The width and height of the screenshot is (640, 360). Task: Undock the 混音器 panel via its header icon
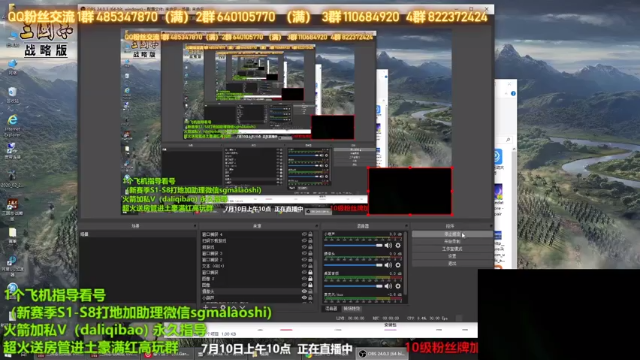[x=406, y=226]
